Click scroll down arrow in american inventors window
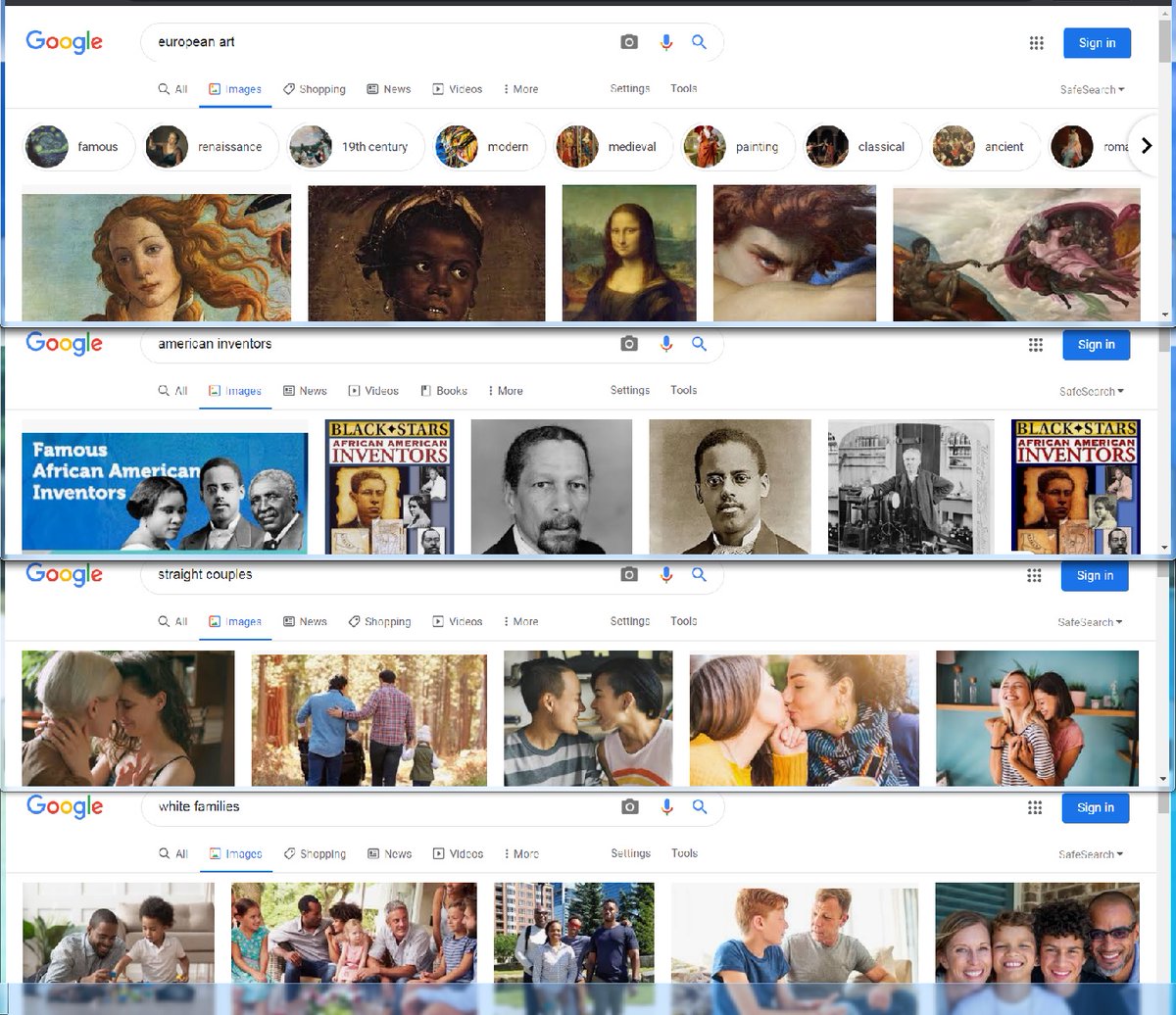The image size is (1176, 1015). point(1164,548)
